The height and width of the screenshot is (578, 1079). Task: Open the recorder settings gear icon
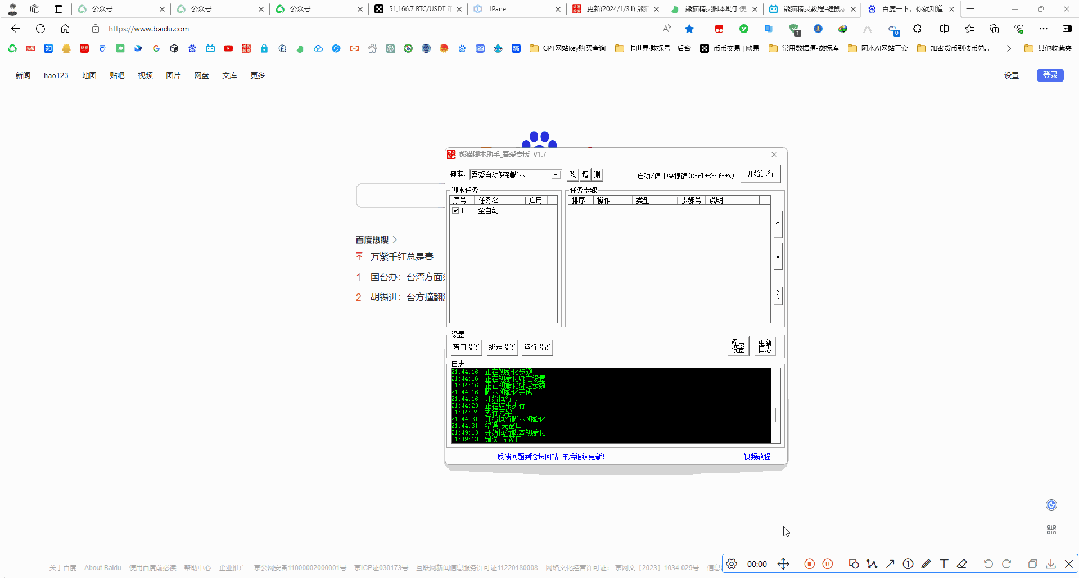pos(731,564)
